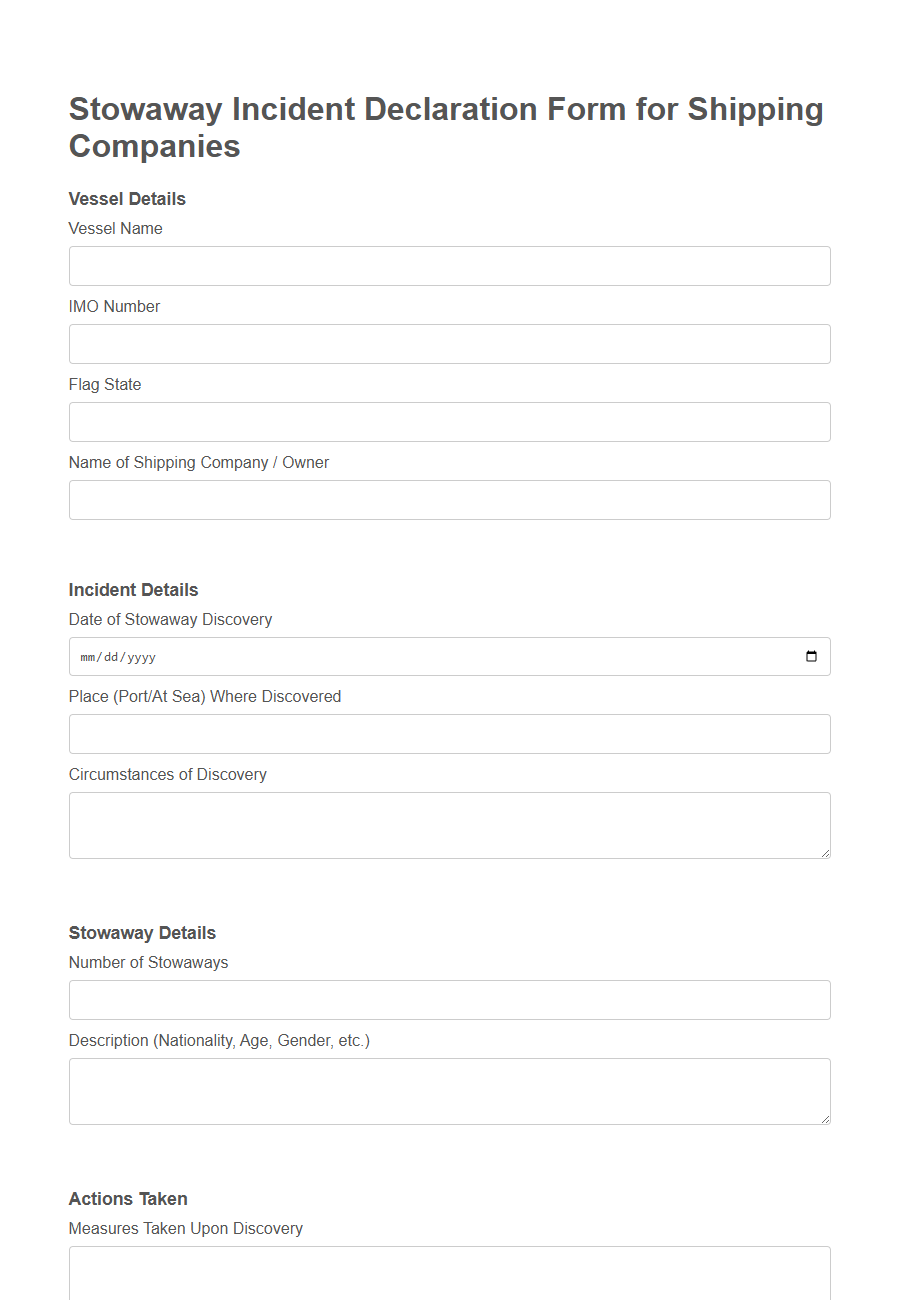
Task: Focus the Number of Stowaways field
Action: tap(449, 1000)
